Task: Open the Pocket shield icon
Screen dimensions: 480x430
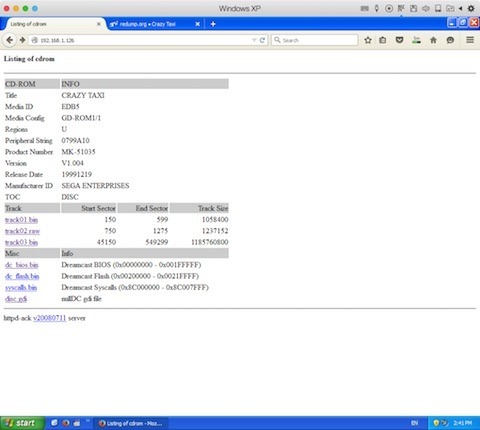Action: (x=399, y=40)
